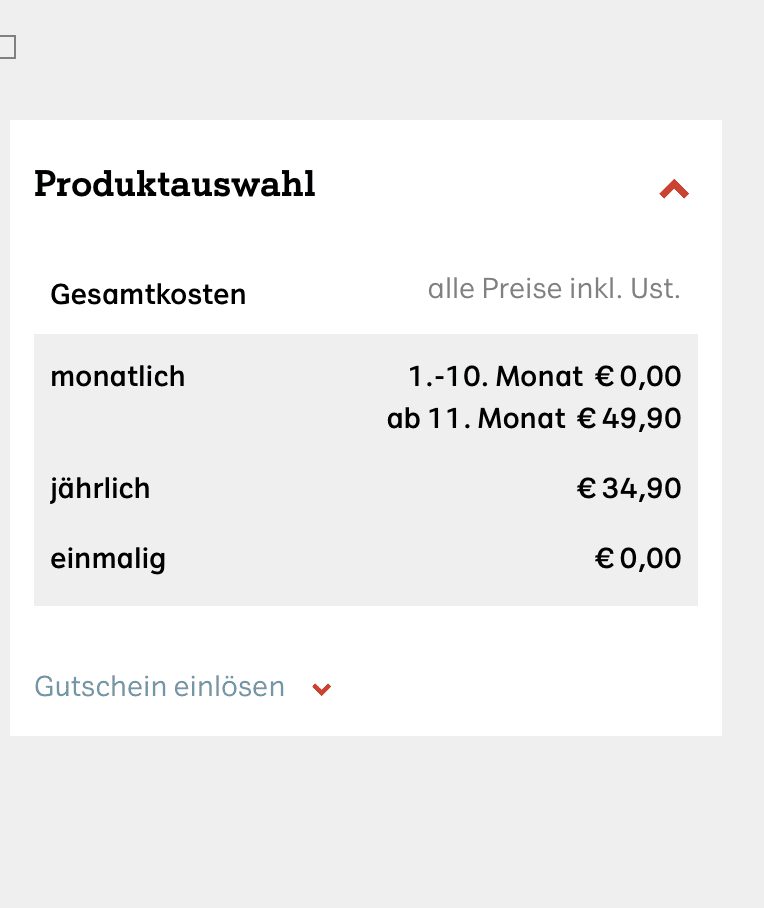Select the 34,90 yearly amount
Screen dimensions: 764x908
click(642, 489)
